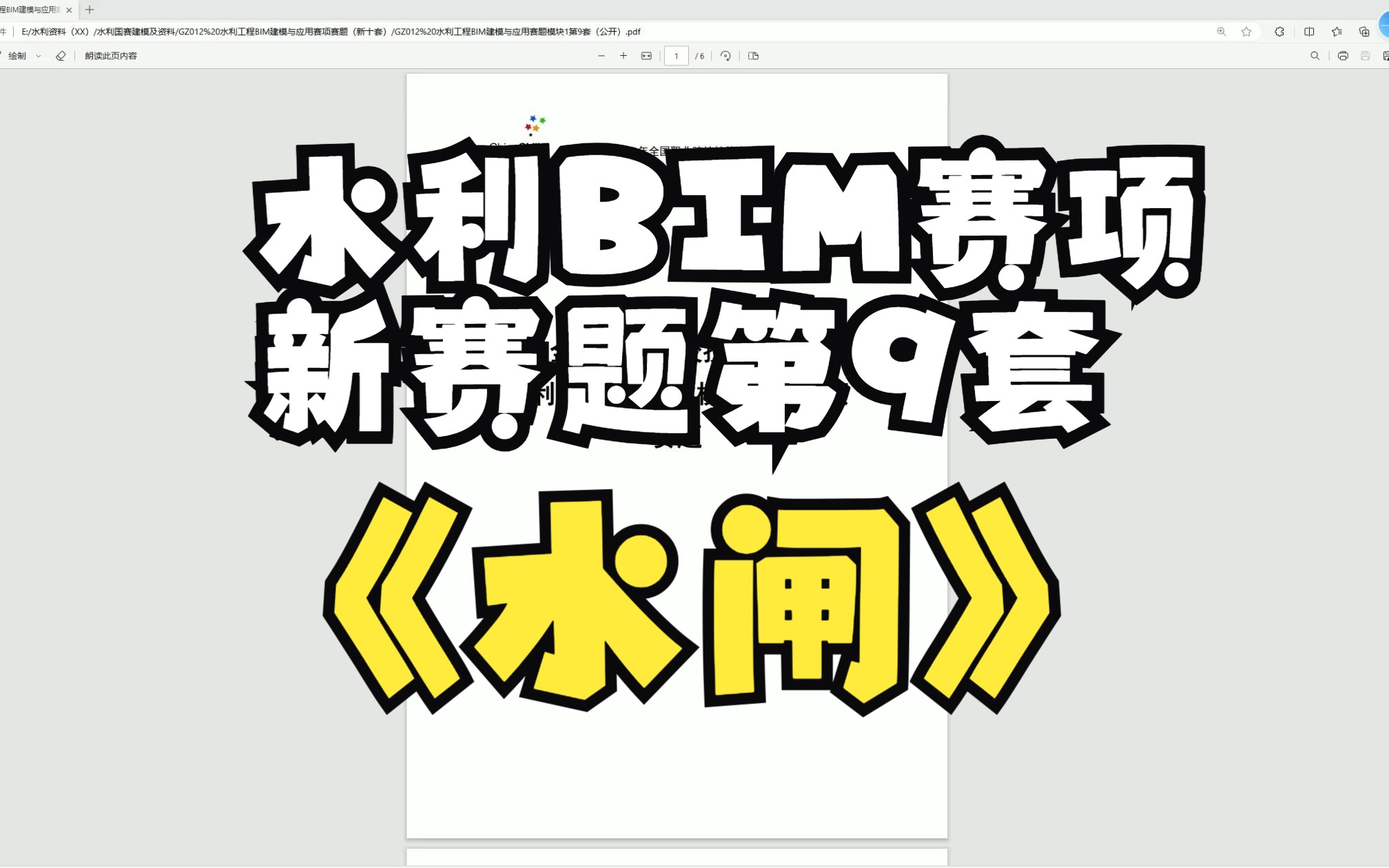Screen dimensions: 1389x868
Task: Search within the PDF document
Action: [1315, 56]
